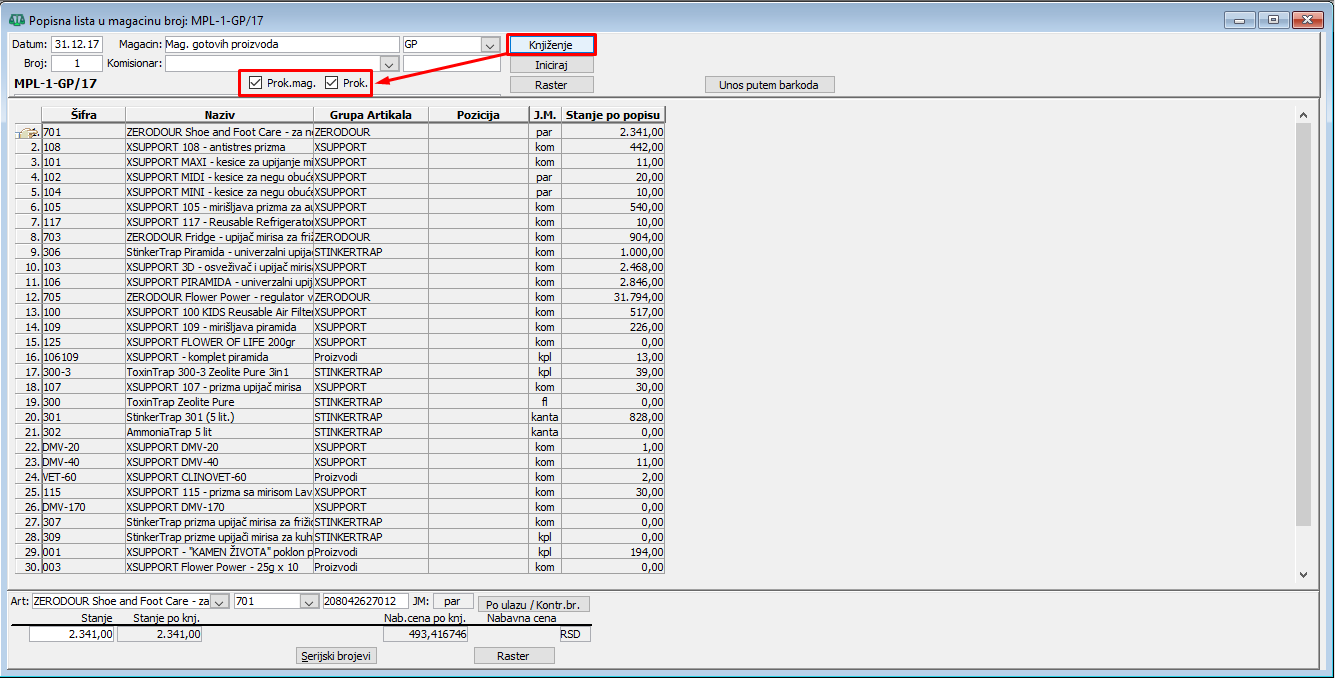
Task: Open the GP warehouse code dropdown
Action: point(490,45)
